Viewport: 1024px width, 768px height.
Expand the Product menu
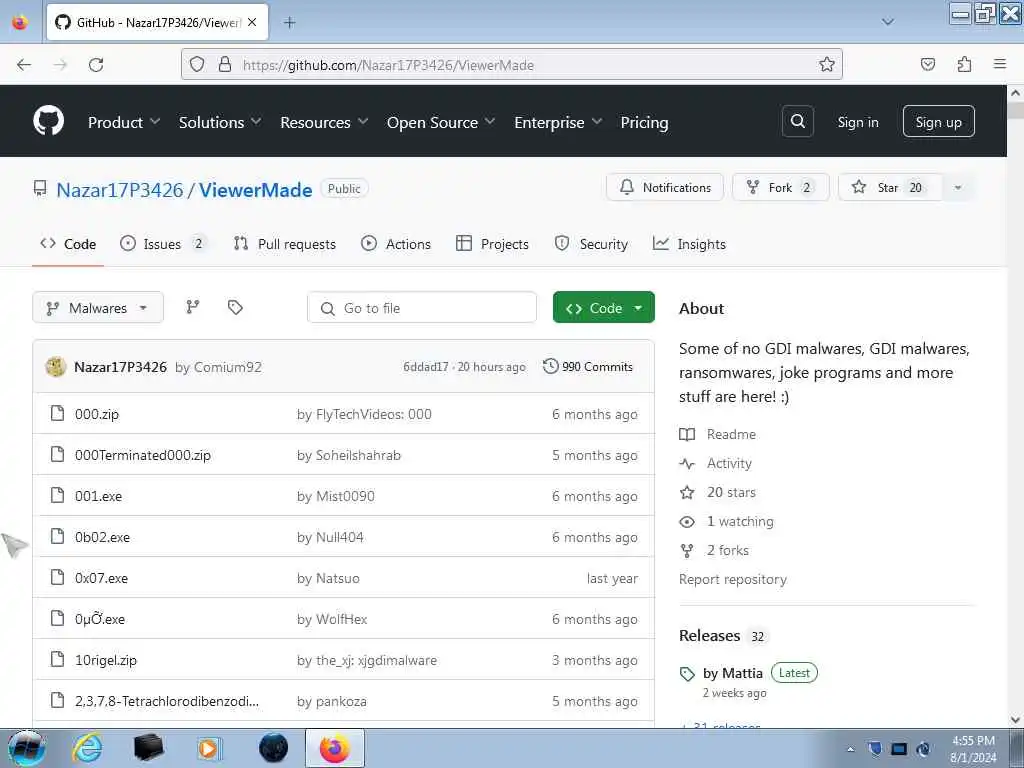point(124,122)
